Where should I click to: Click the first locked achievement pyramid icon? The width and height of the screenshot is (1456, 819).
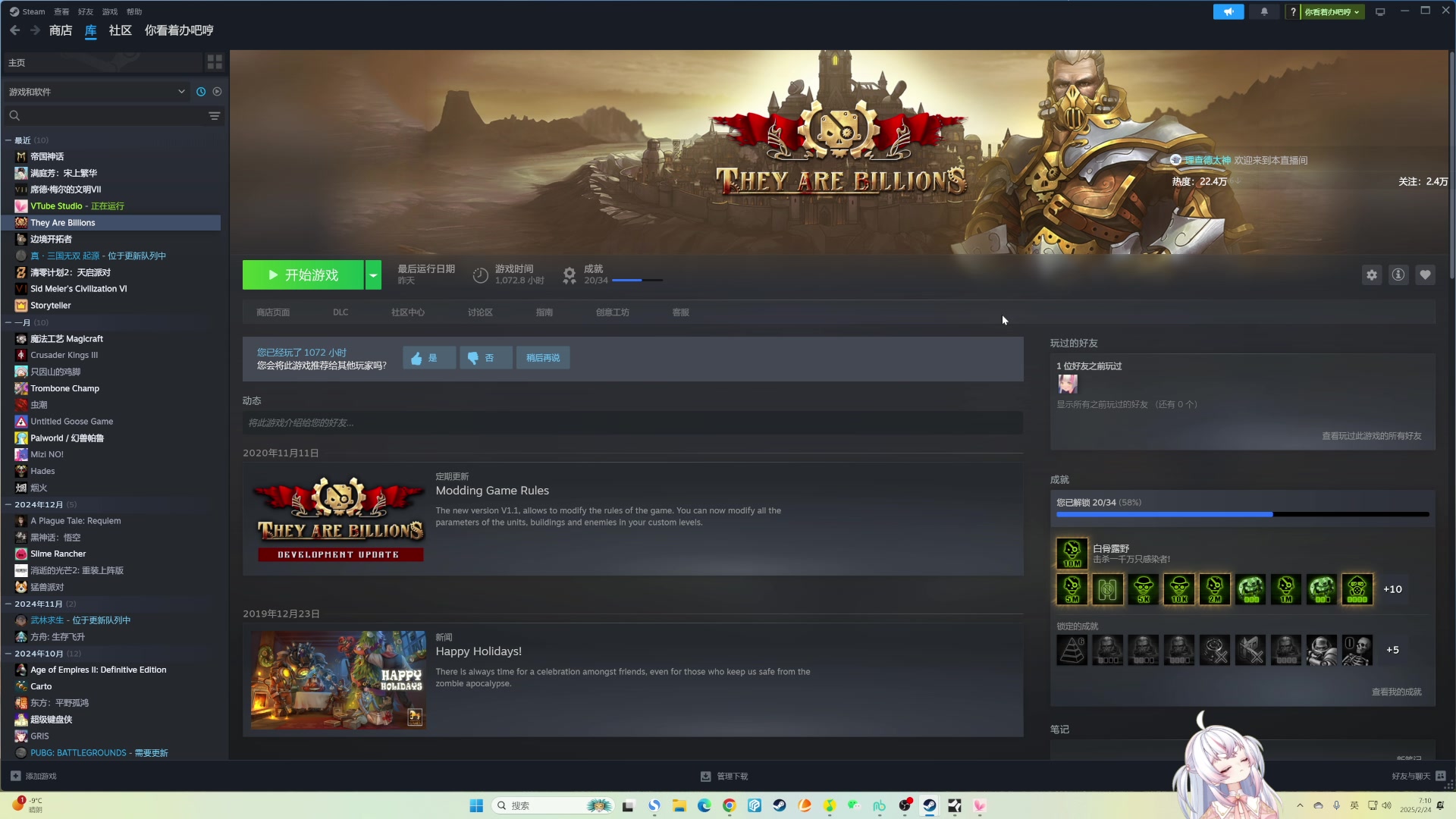1072,650
